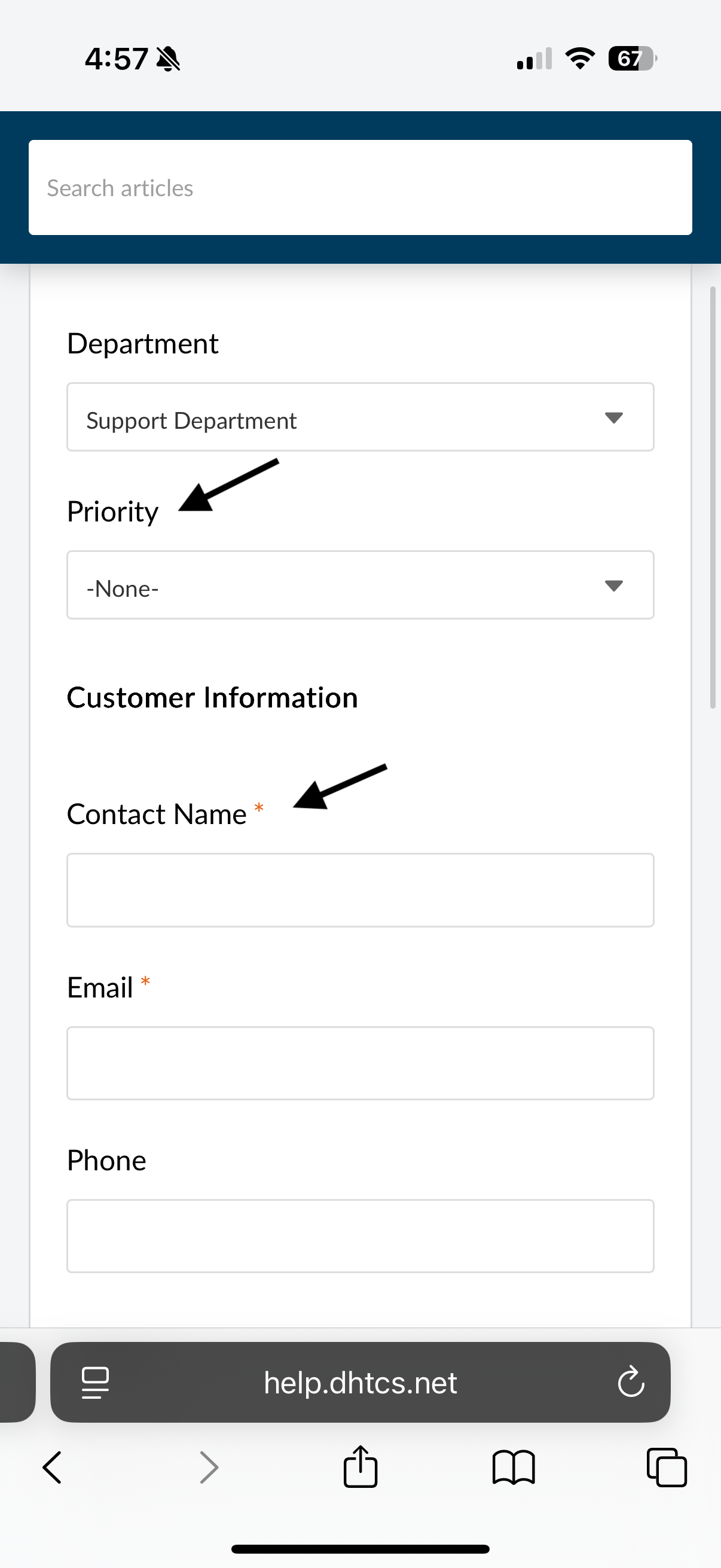Open the Safari share sheet icon
The width and height of the screenshot is (721, 1568).
click(360, 1466)
